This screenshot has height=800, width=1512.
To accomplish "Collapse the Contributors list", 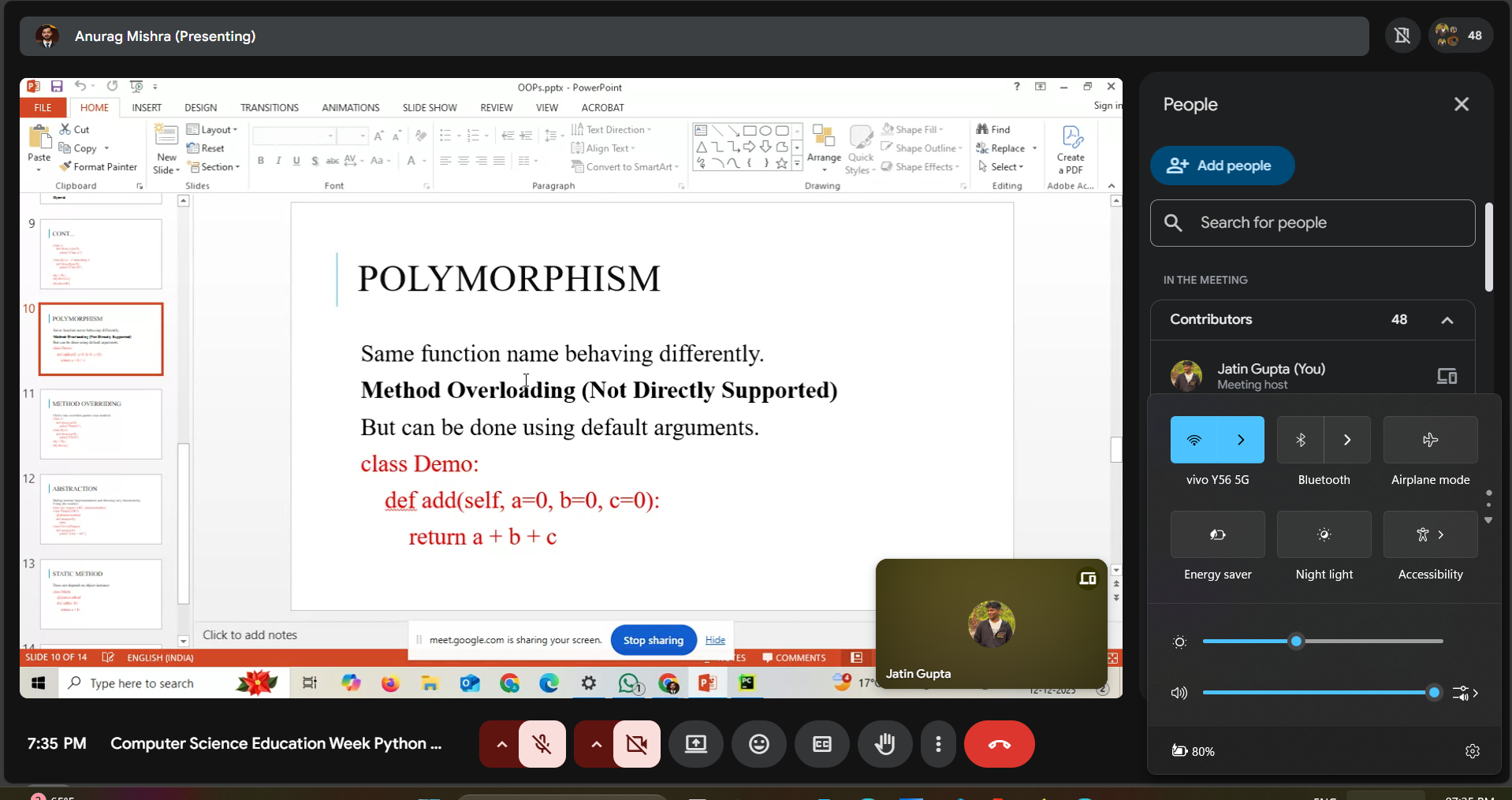I will pyautogui.click(x=1447, y=320).
